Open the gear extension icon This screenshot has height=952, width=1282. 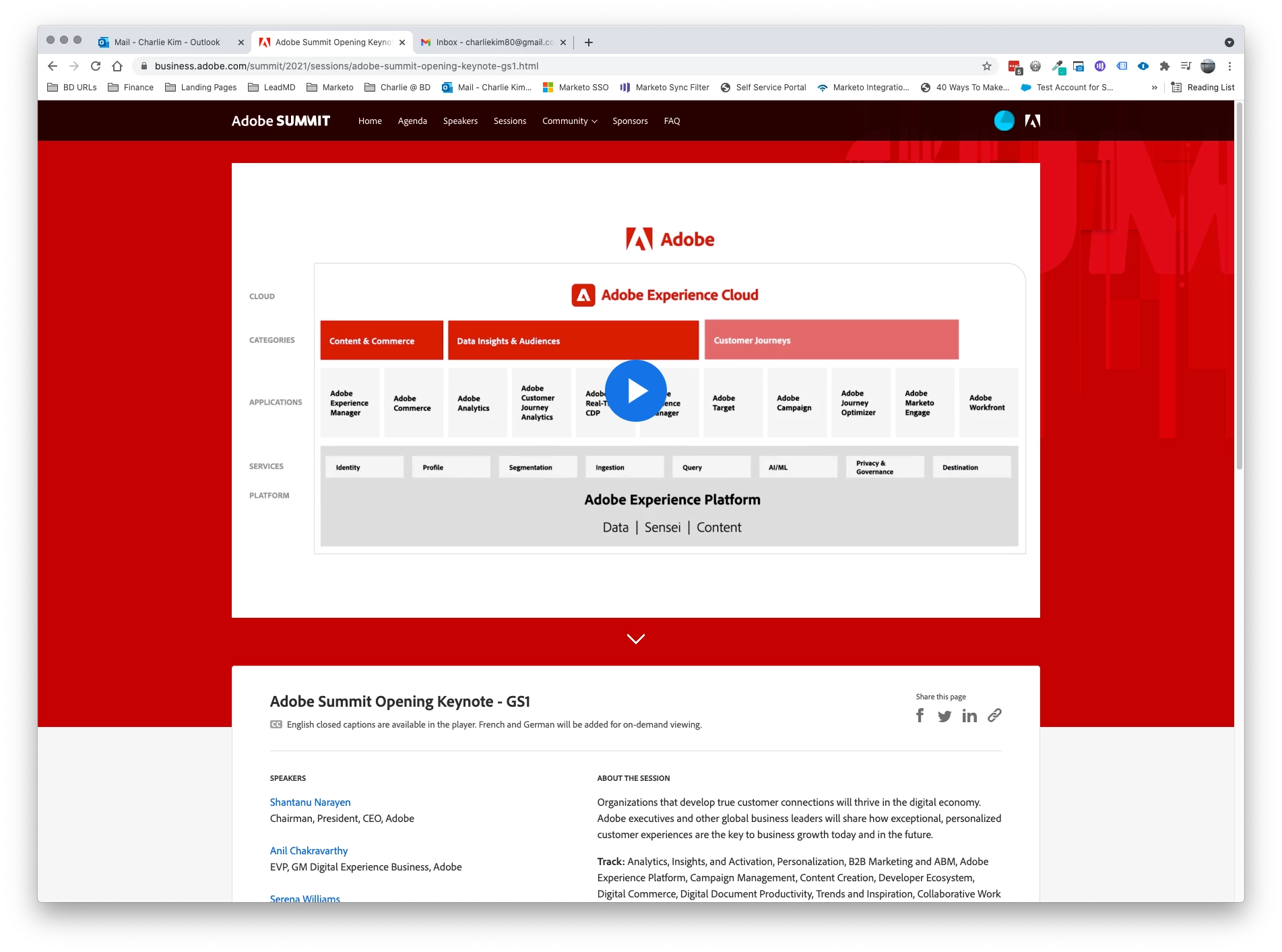point(1035,66)
